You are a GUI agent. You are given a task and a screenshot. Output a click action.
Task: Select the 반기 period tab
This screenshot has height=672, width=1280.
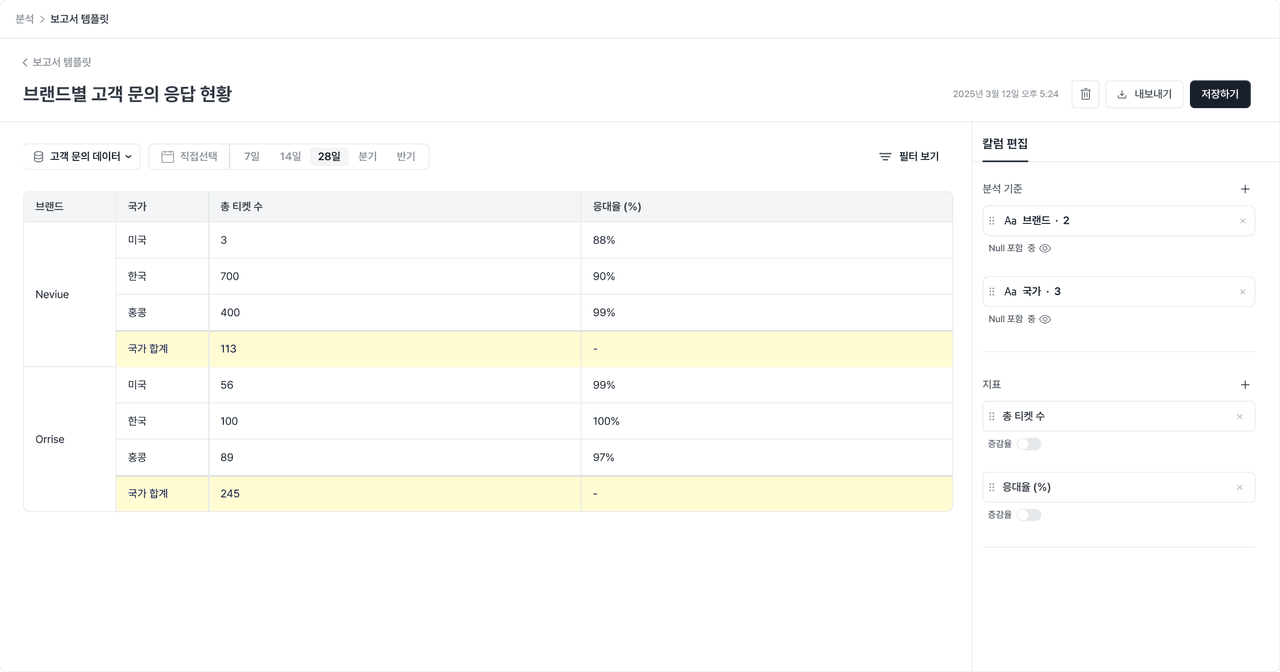tap(406, 157)
